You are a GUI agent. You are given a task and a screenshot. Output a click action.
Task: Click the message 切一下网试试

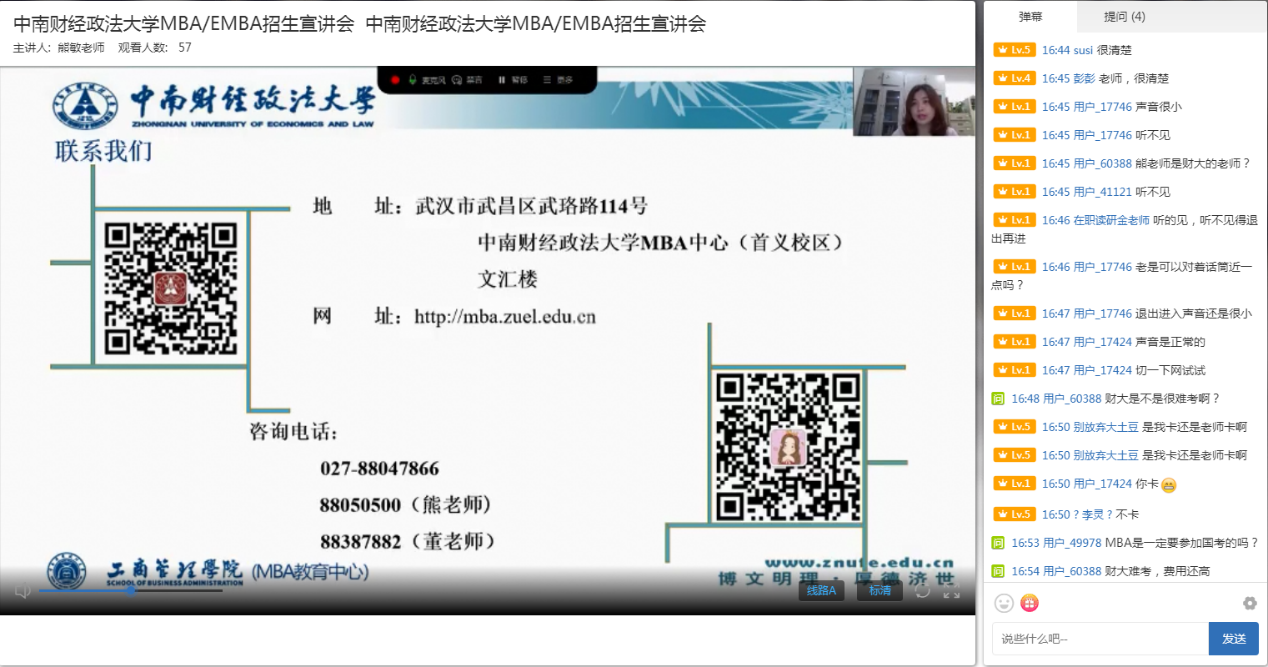click(x=1171, y=370)
